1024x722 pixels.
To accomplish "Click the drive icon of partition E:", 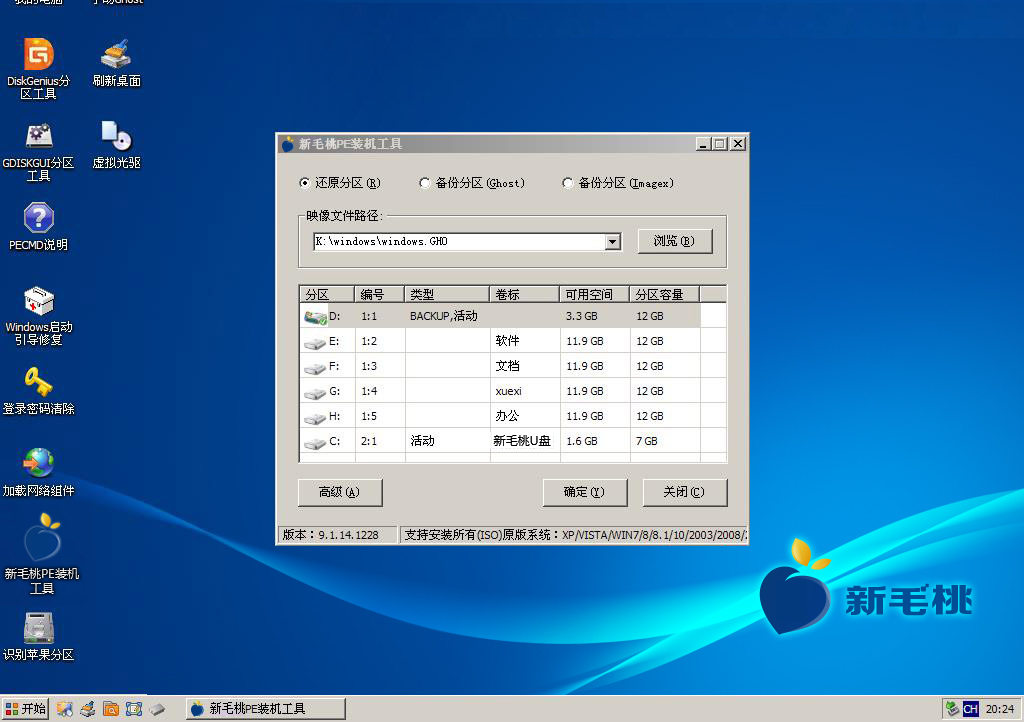I will (315, 343).
